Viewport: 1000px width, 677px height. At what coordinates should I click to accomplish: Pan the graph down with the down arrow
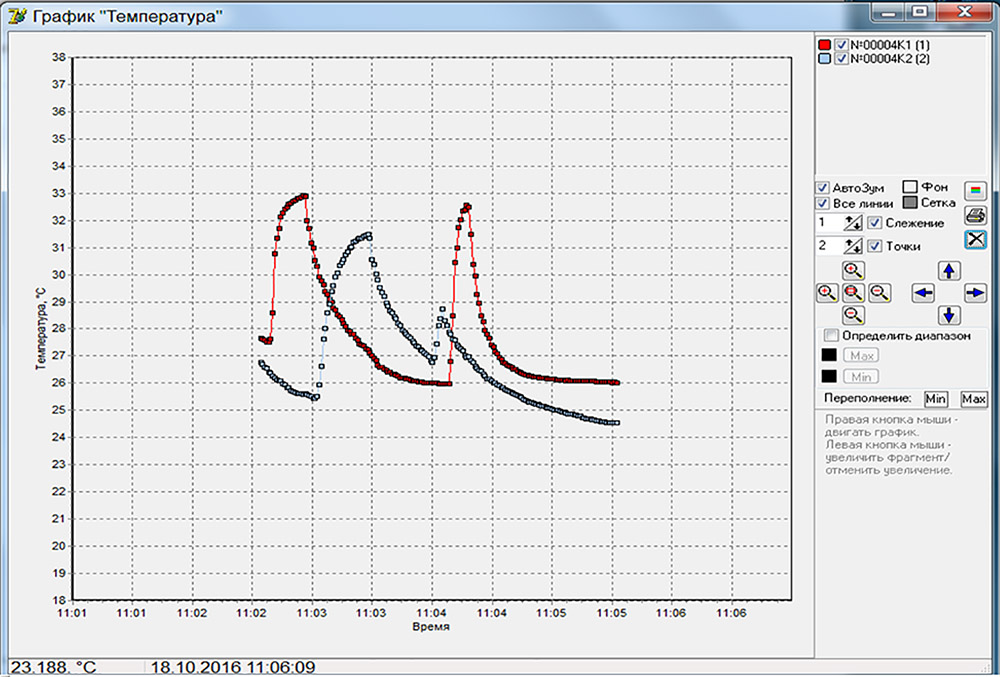pyautogui.click(x=949, y=315)
